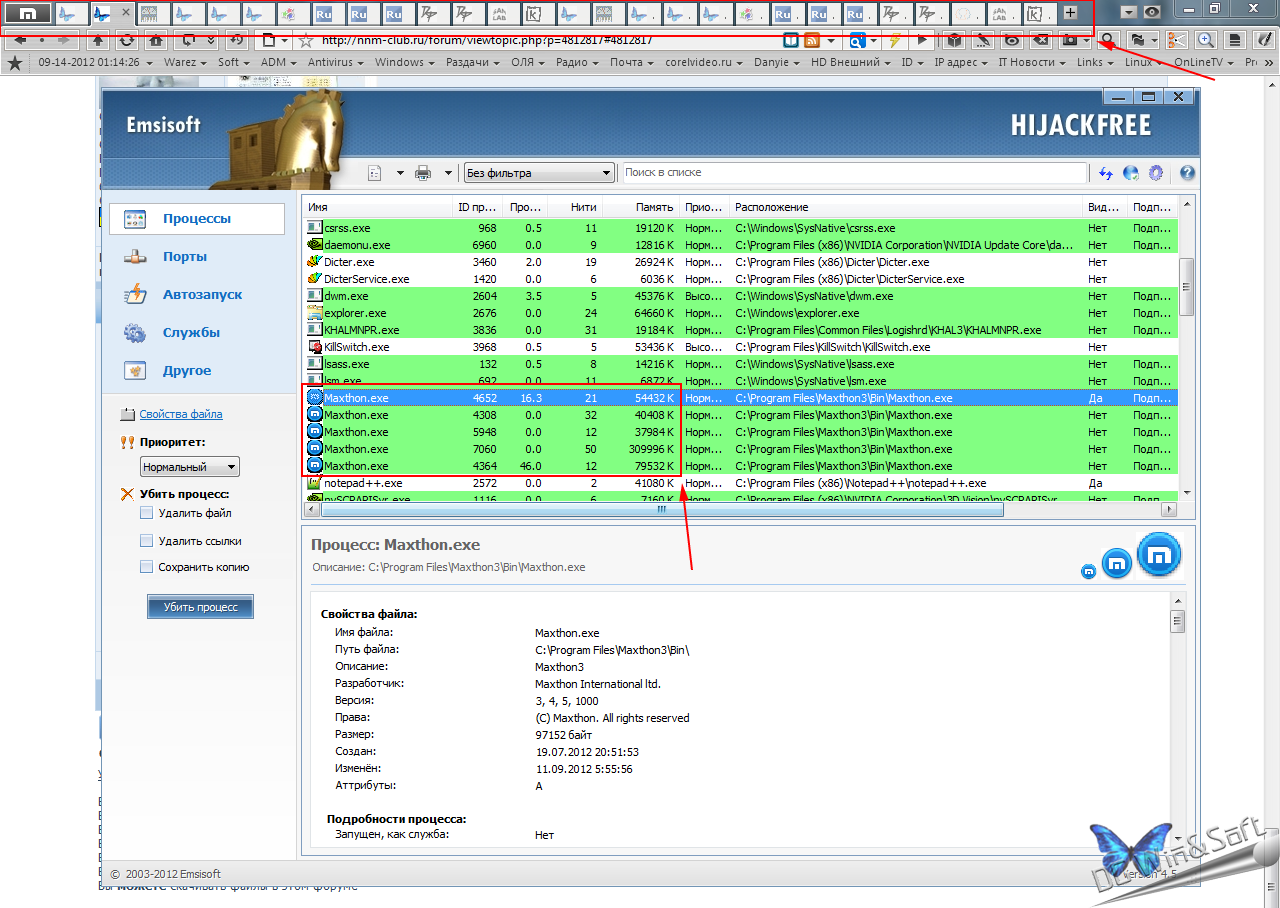1280x908 pixels.
Task: Open the 'Без фильтра' filter dropdown
Action: click(538, 173)
